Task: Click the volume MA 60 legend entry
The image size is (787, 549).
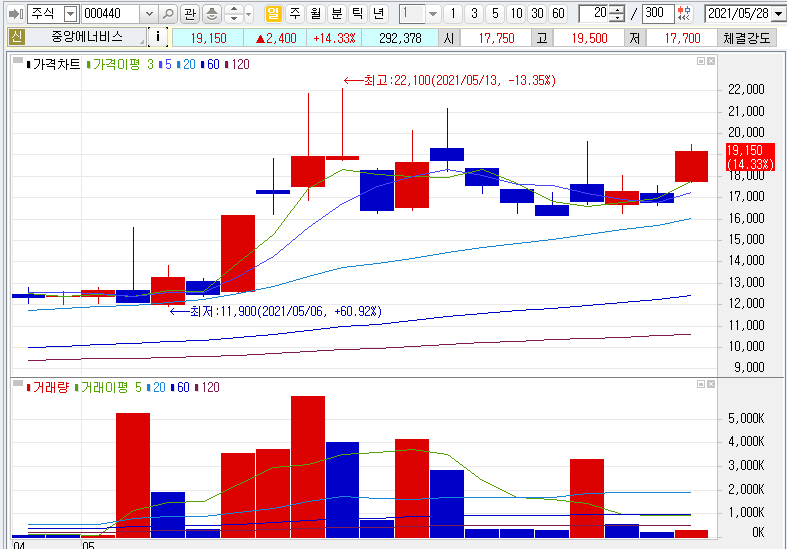Action: tap(180, 387)
